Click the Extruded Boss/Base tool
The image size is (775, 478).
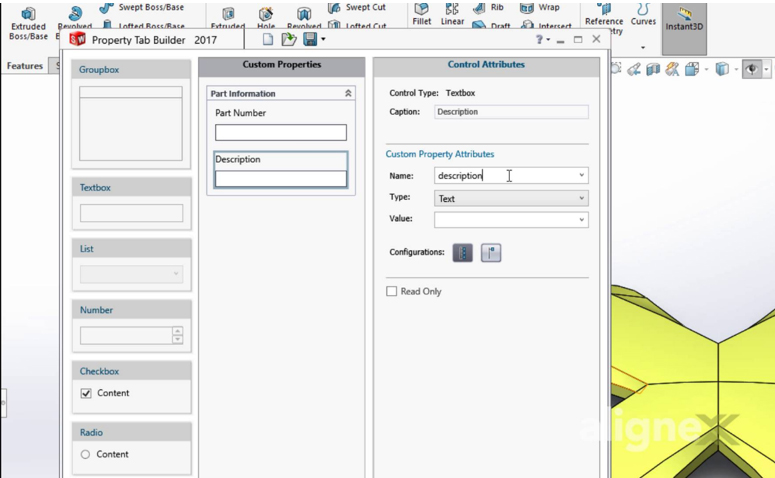pos(28,22)
